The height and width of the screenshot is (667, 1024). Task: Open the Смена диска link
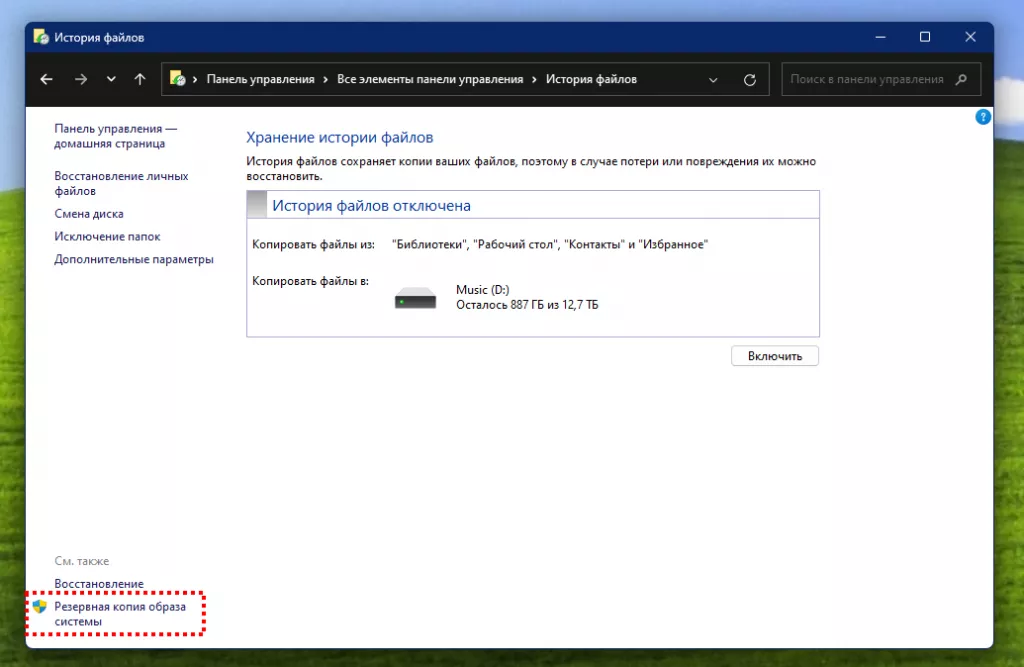click(x=89, y=214)
